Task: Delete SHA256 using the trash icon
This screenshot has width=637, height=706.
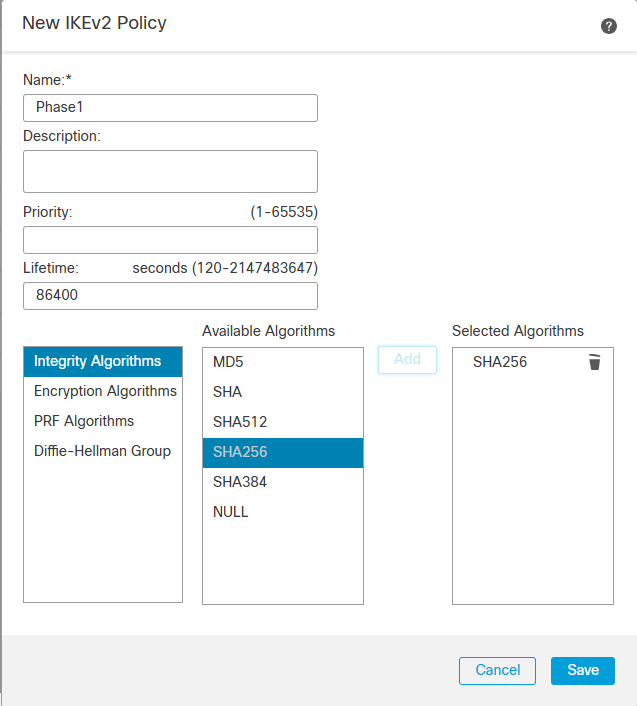Action: pyautogui.click(x=595, y=362)
